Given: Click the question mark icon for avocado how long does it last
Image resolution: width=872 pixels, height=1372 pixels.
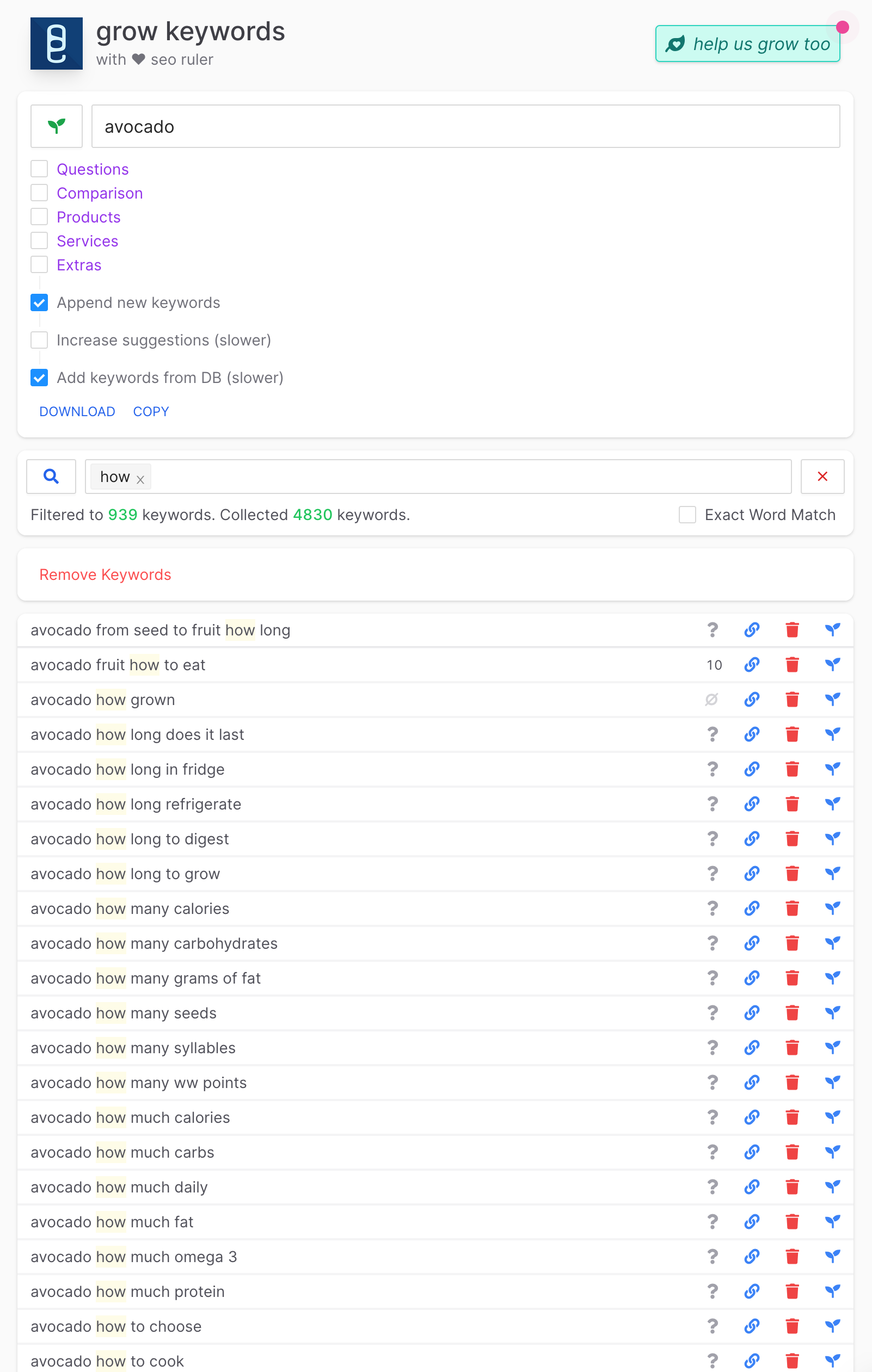Looking at the screenshot, I should coord(713,734).
